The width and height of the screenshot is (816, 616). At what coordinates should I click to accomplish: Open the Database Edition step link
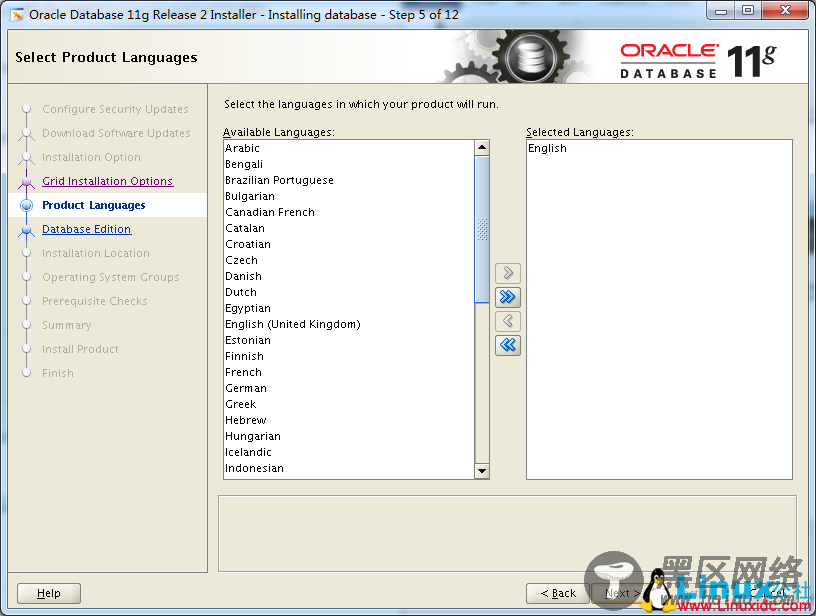86,229
